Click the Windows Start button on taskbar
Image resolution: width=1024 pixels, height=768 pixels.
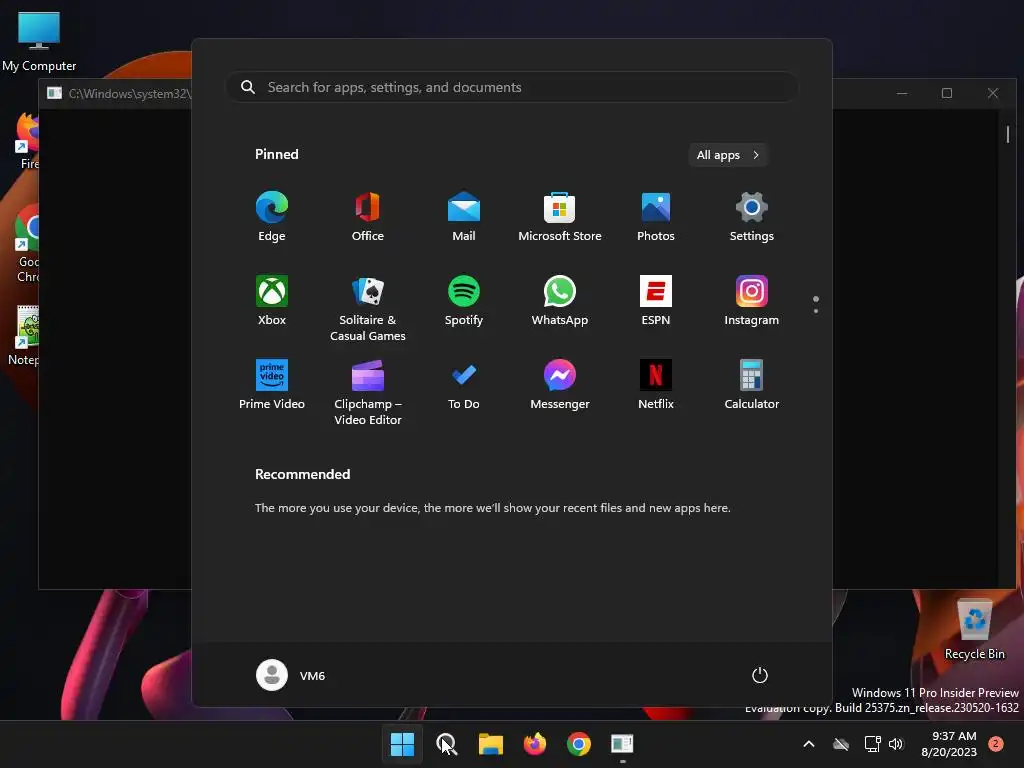402,744
